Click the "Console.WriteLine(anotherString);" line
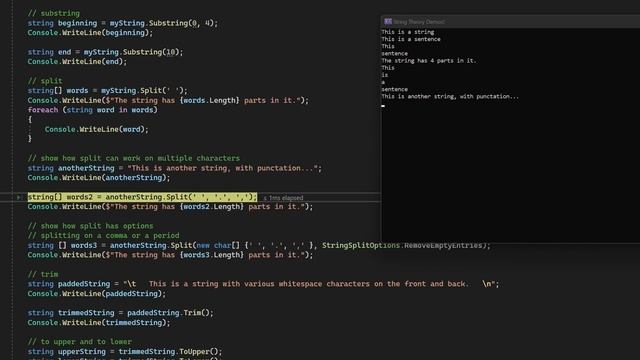 click(x=99, y=178)
